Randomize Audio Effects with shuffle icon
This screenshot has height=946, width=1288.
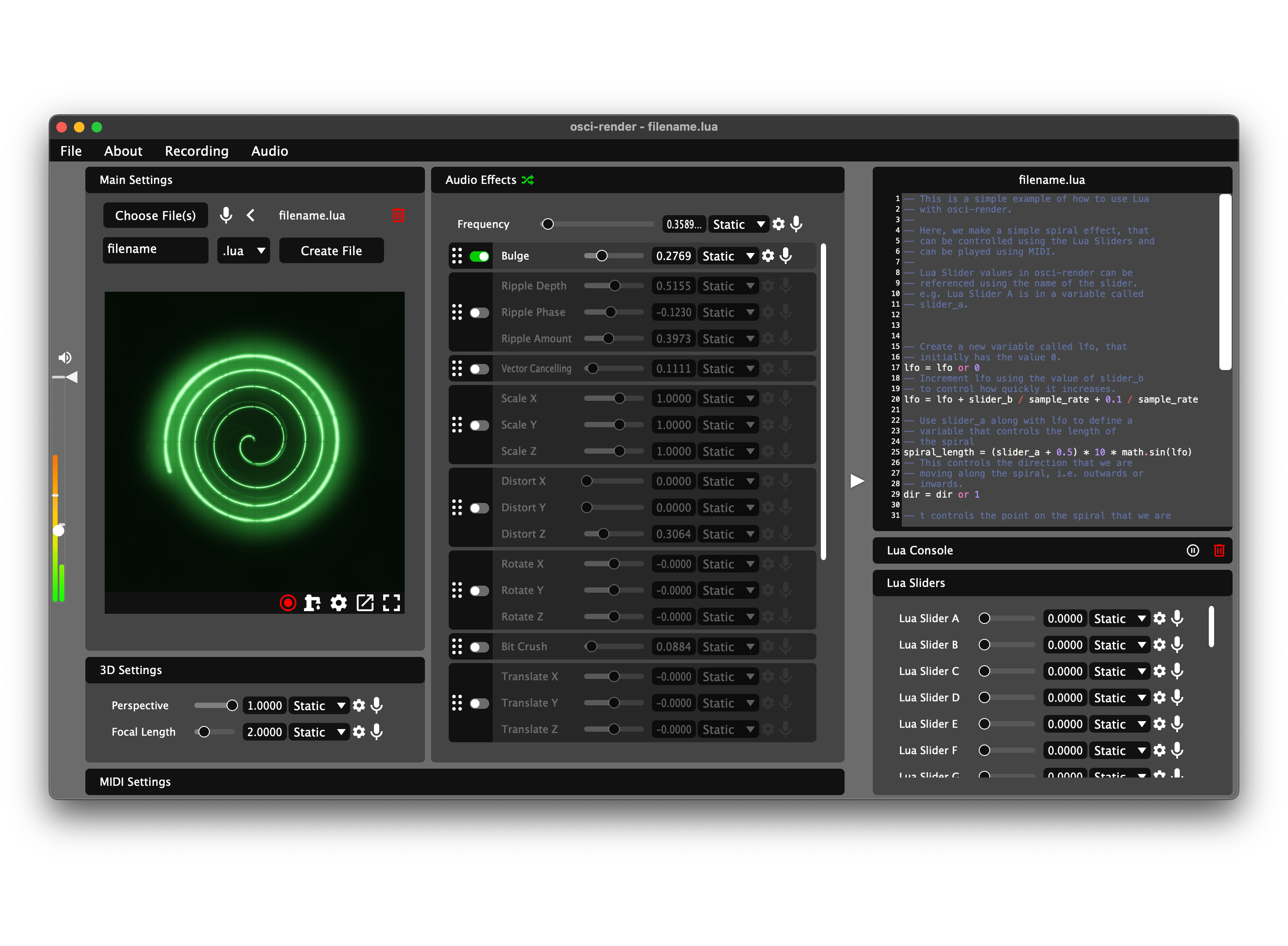tap(528, 180)
